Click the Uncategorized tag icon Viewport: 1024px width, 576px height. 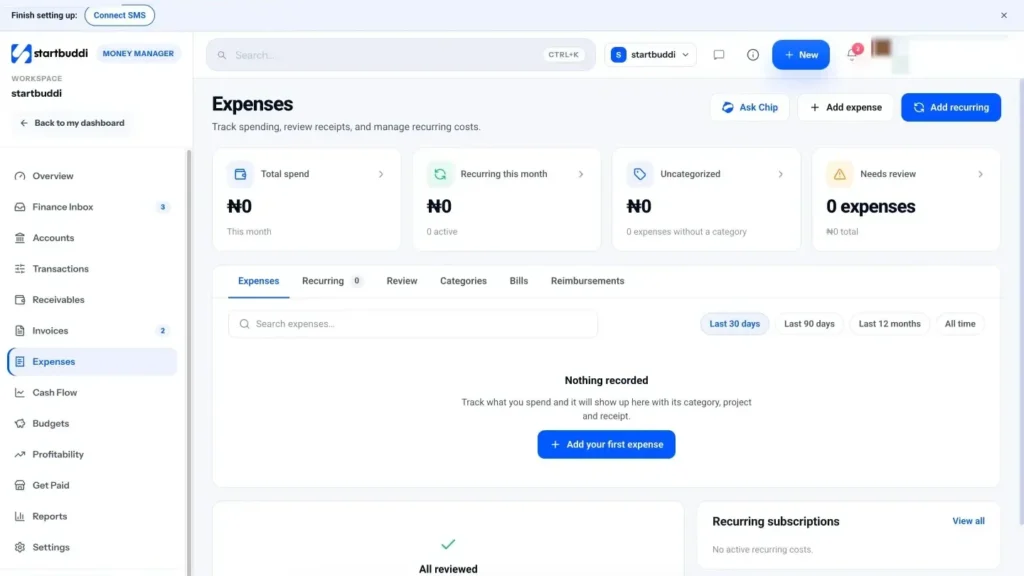coord(640,174)
